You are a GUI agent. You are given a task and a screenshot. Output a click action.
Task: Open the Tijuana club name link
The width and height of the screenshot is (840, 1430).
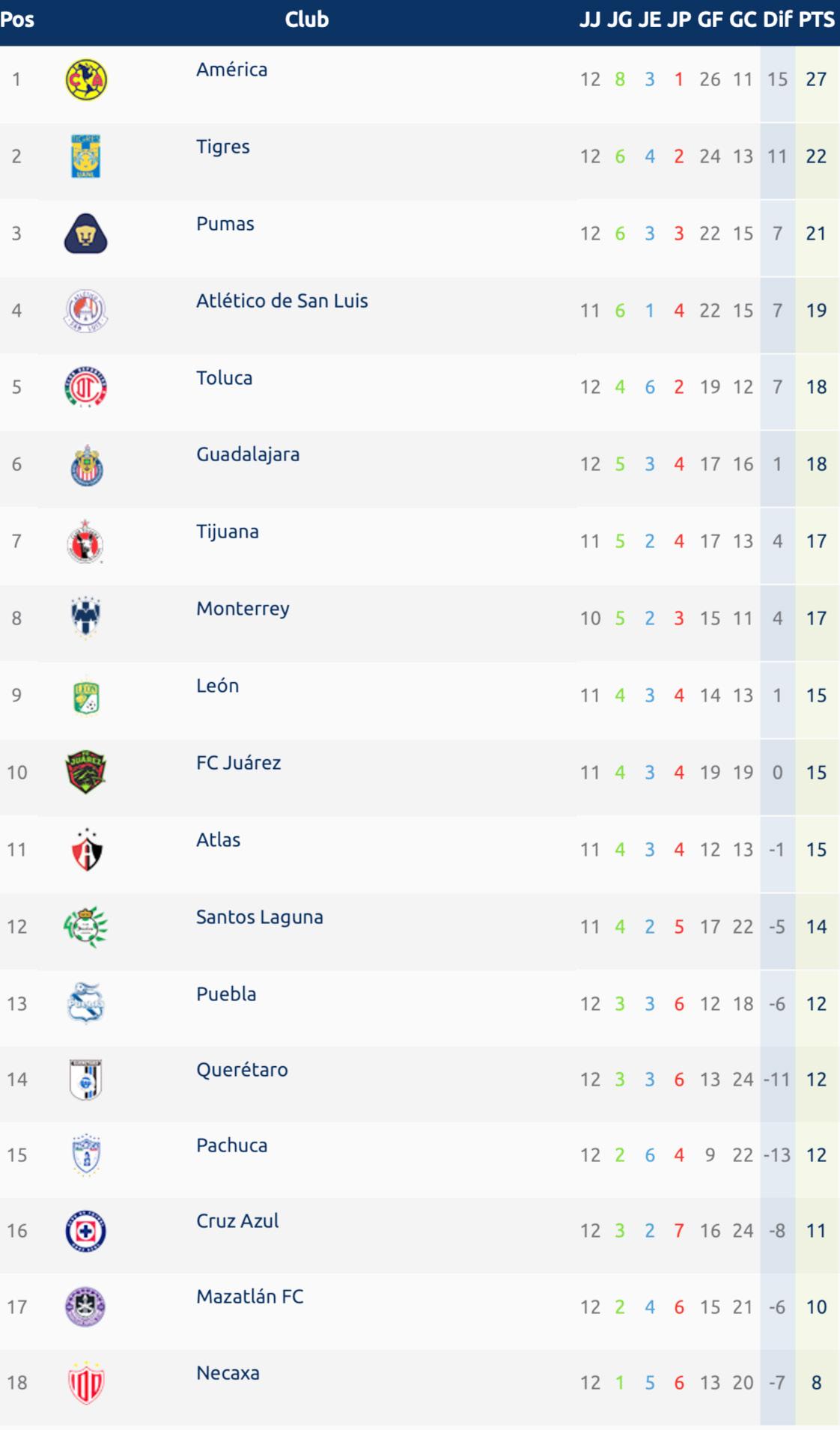tap(228, 532)
